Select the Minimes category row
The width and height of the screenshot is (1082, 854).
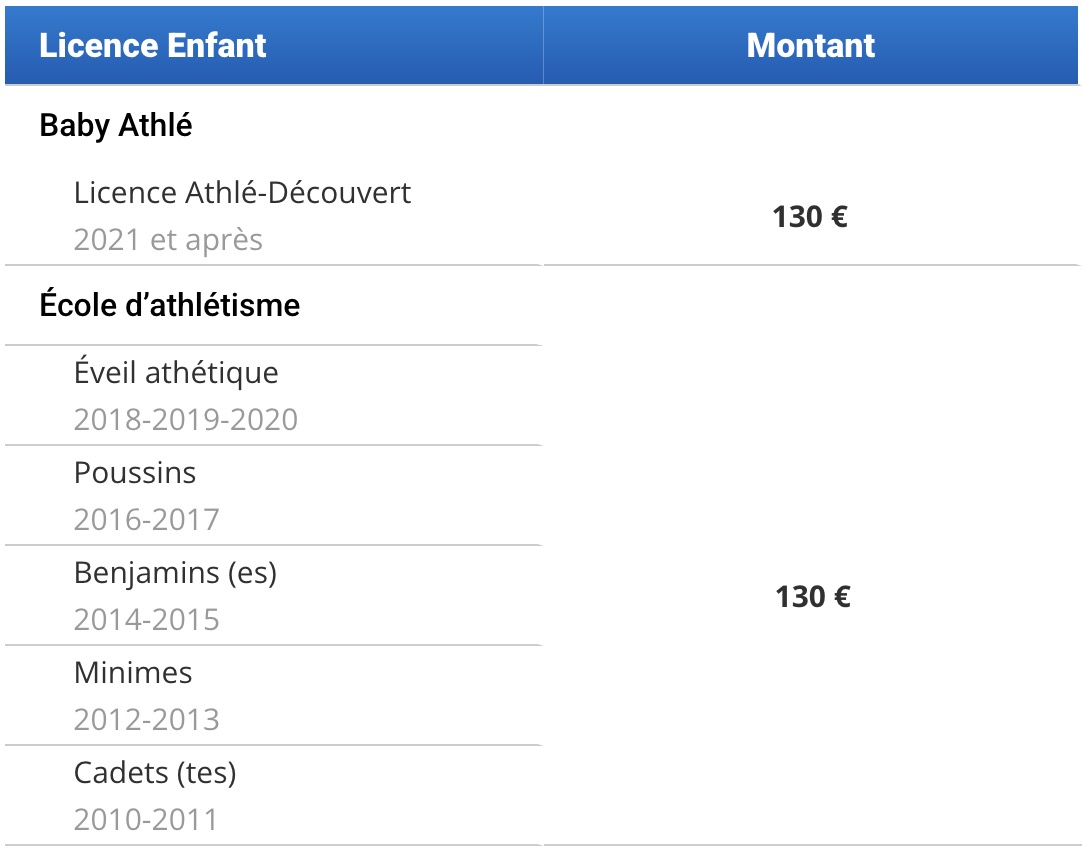(274, 695)
